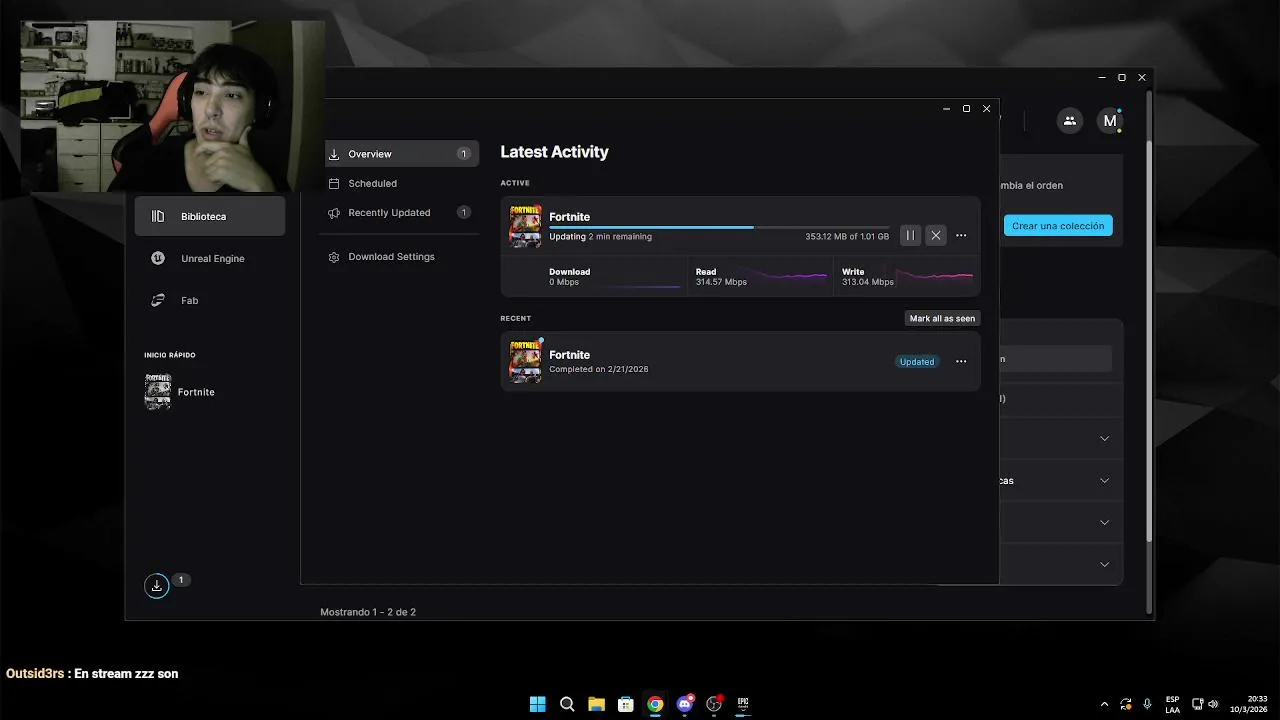Viewport: 1280px width, 720px height.
Task: Click the Download speed readout
Action: [x=569, y=277]
